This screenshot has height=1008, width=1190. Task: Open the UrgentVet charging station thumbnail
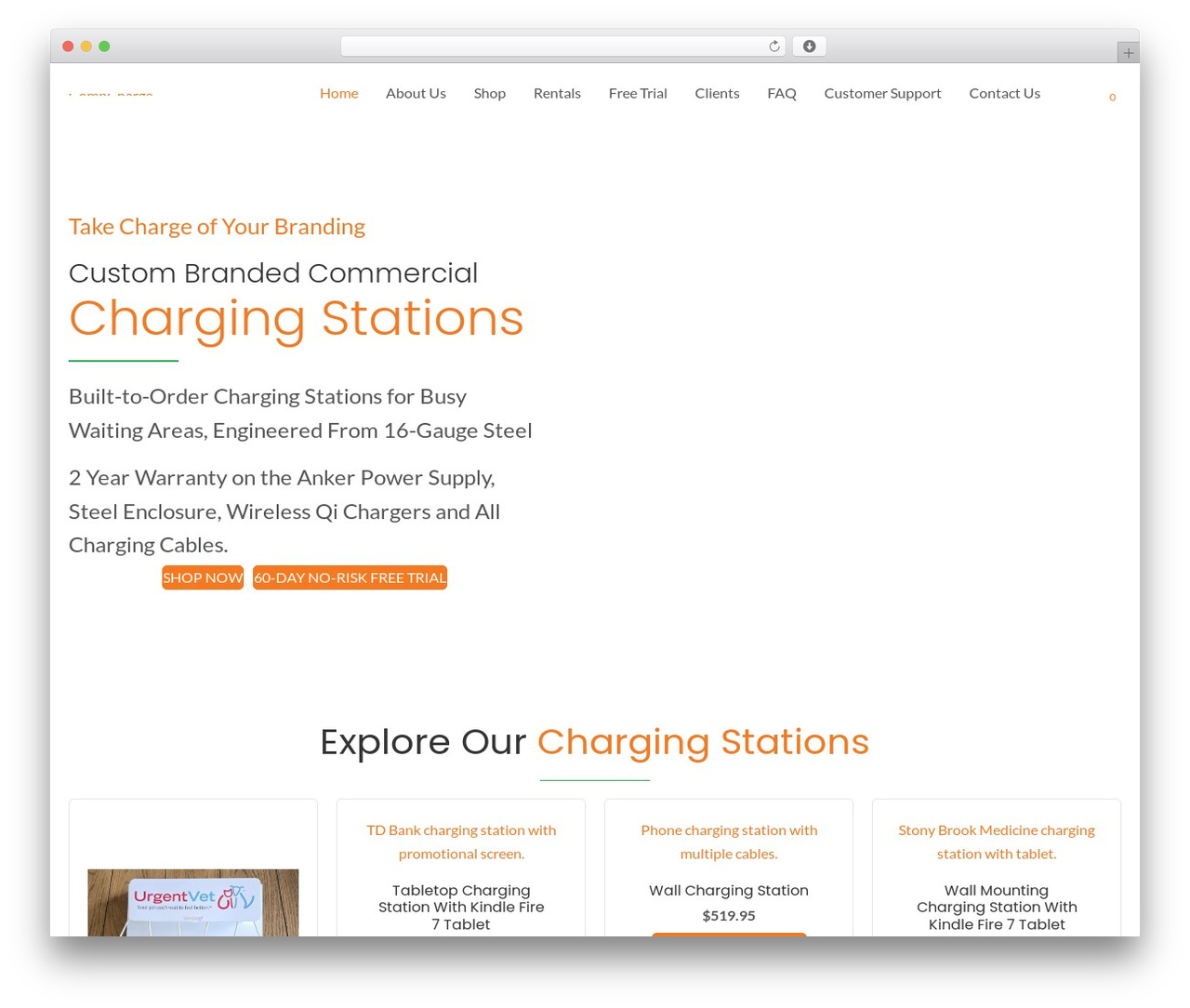point(193,903)
